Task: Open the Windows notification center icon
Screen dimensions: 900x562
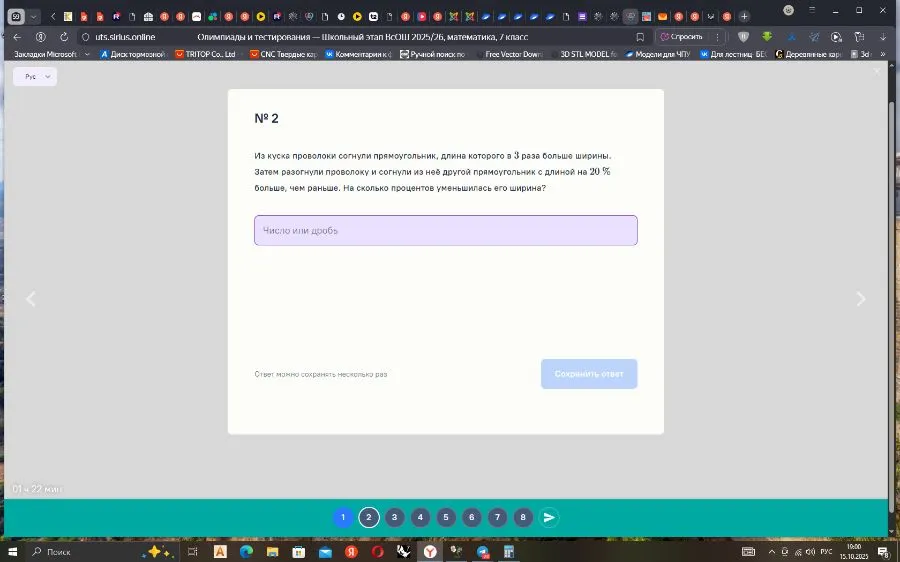Action: [883, 552]
